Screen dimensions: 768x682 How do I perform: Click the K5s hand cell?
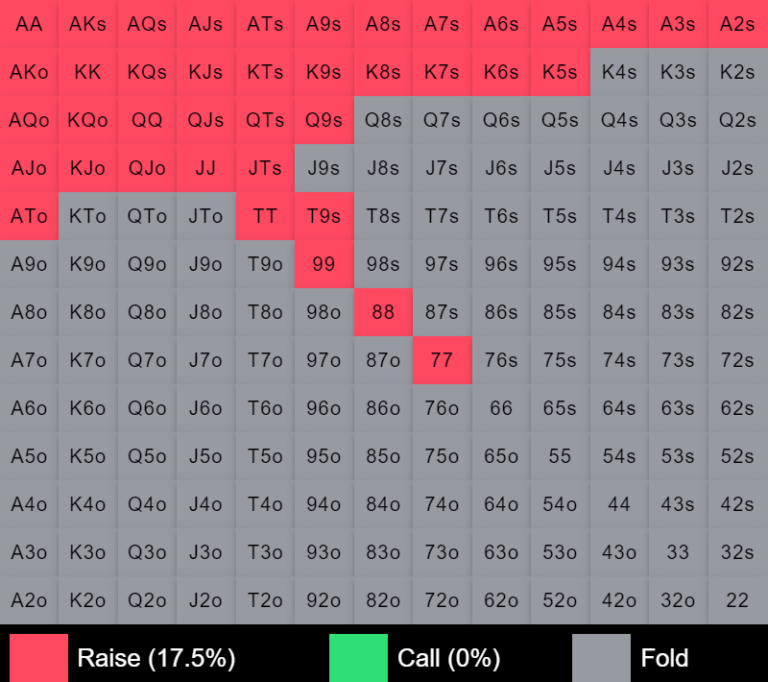[x=560, y=72]
